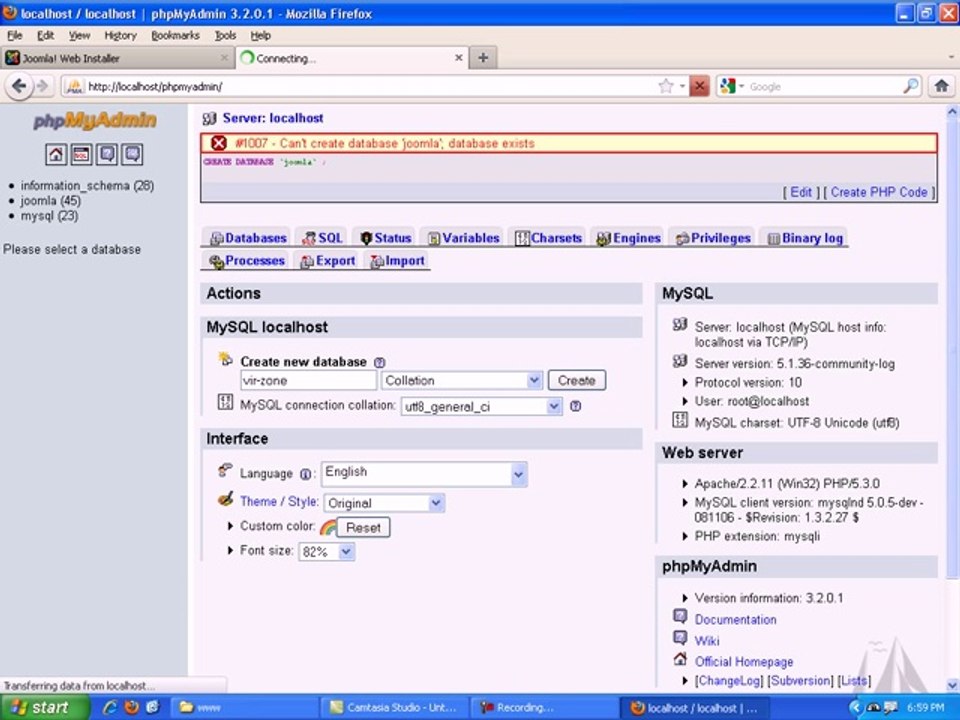Open the SQL tab
Viewport: 960px width, 720px height.
coord(323,238)
